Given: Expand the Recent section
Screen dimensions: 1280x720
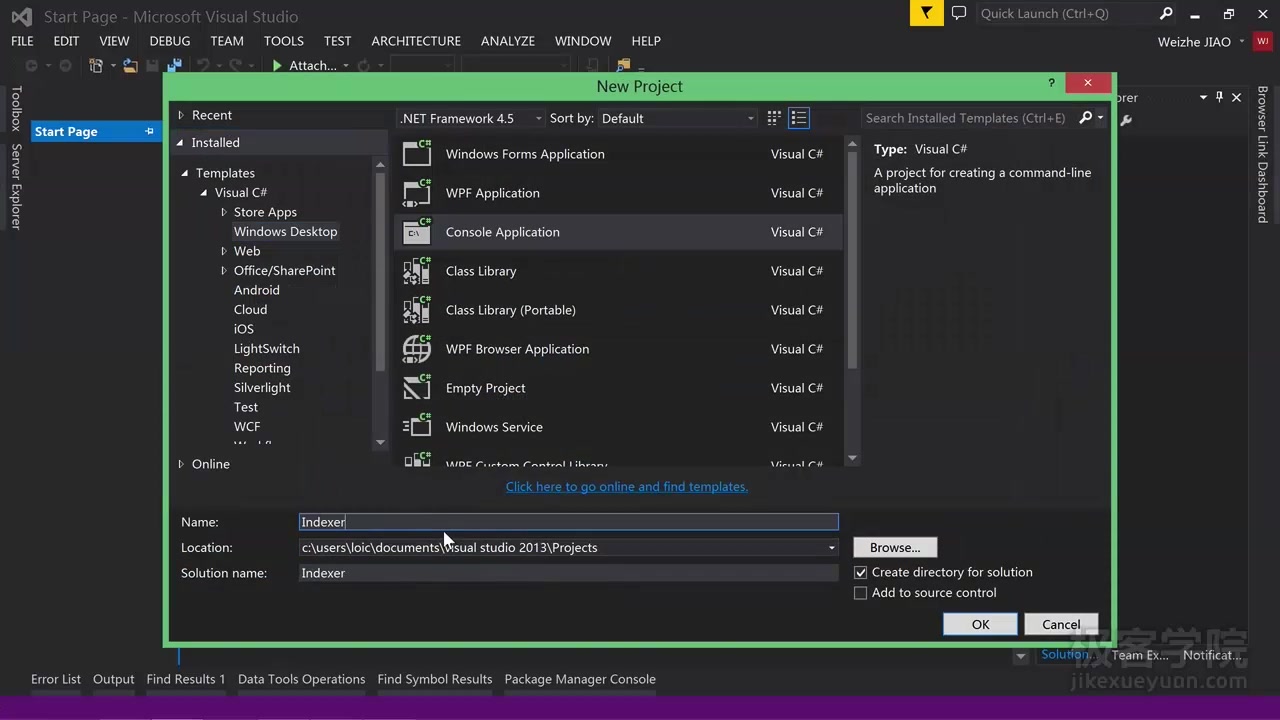Looking at the screenshot, I should click(x=181, y=115).
